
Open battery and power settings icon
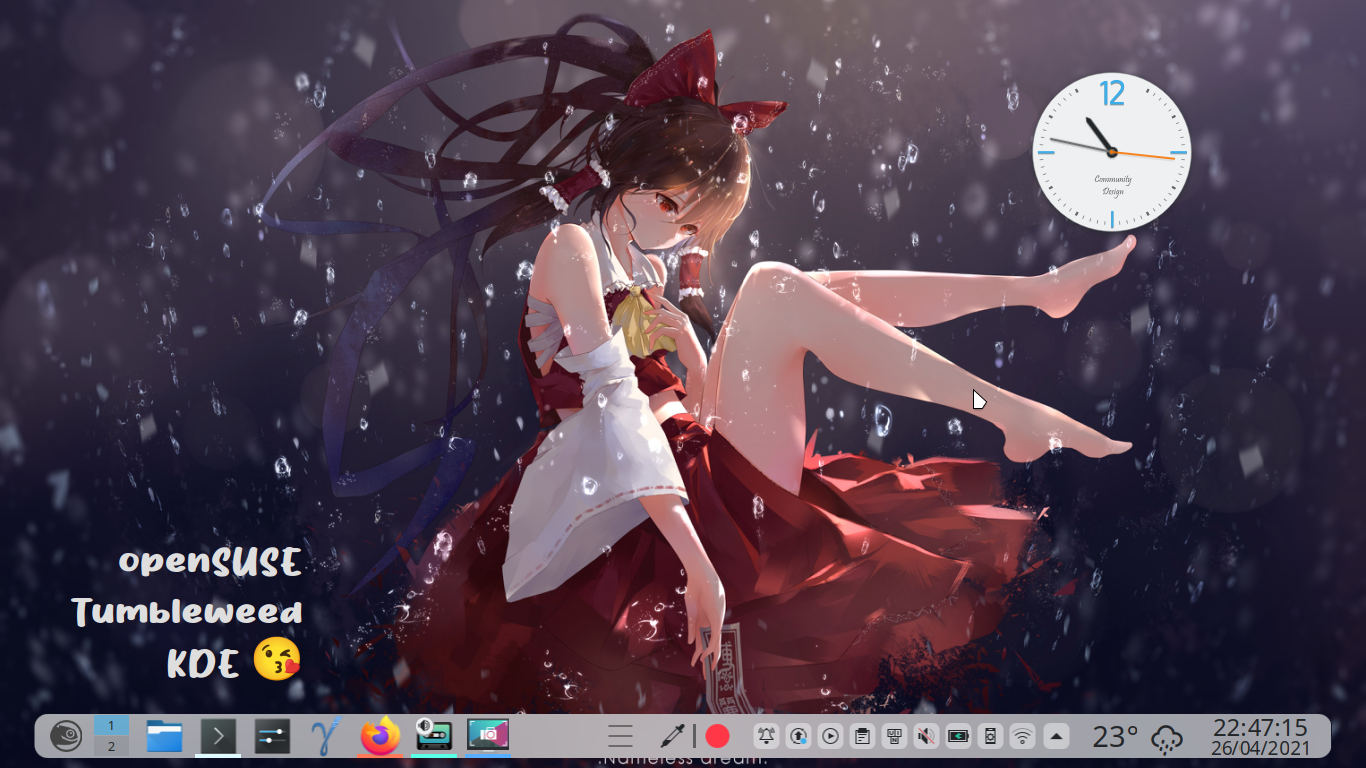point(958,737)
